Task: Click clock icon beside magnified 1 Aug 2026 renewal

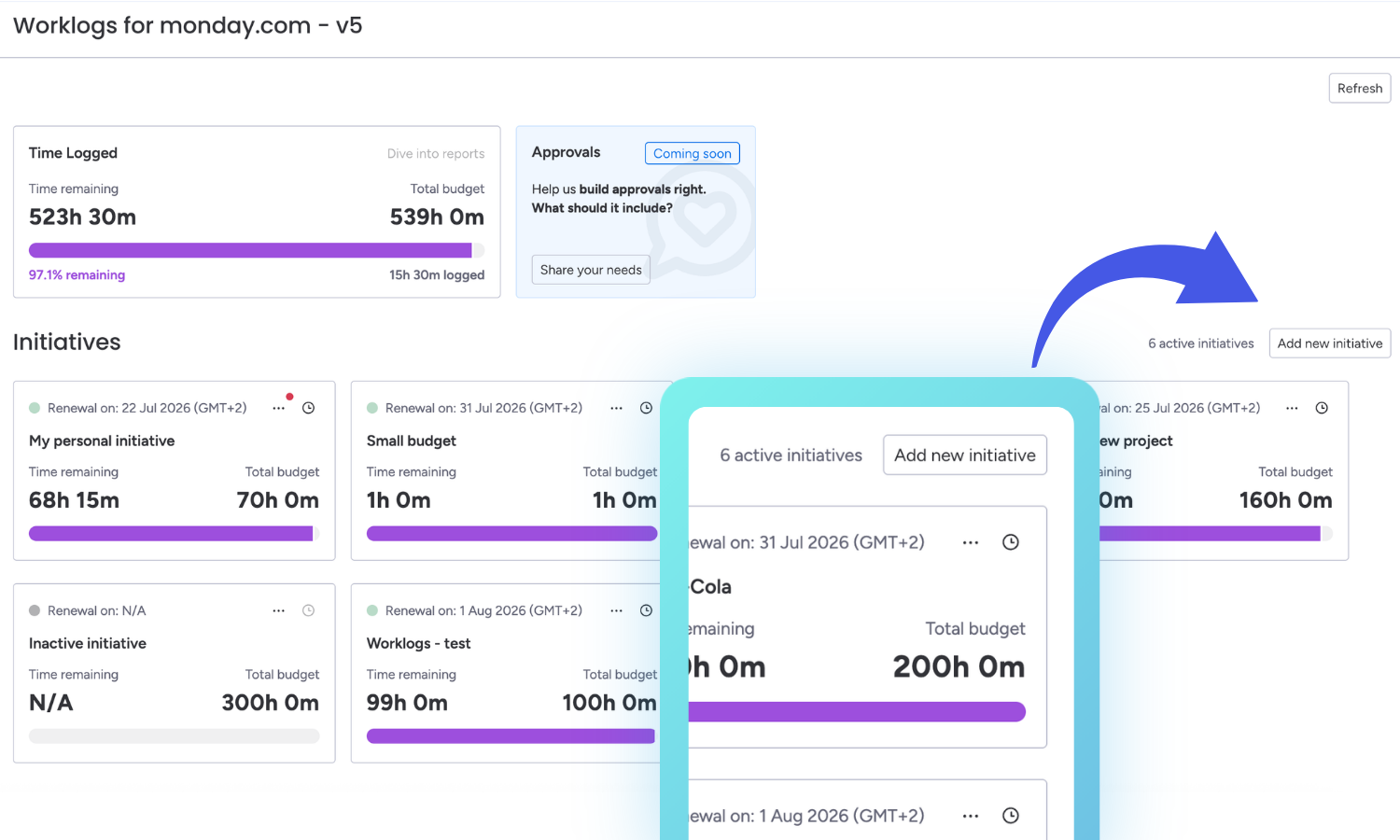Action: click(1011, 816)
